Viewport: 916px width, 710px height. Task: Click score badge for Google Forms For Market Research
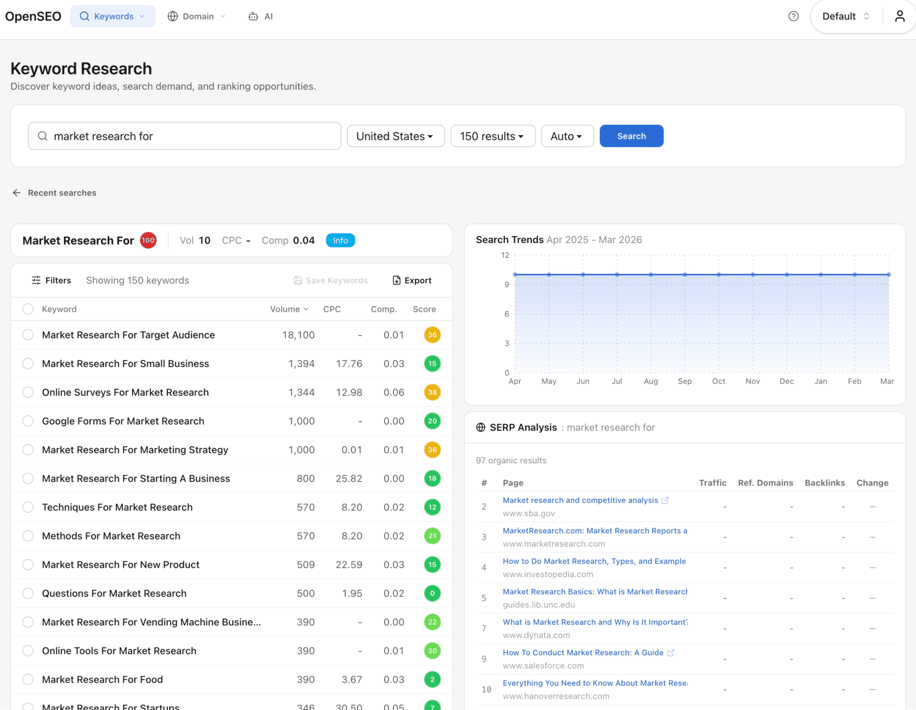pyautogui.click(x=432, y=421)
